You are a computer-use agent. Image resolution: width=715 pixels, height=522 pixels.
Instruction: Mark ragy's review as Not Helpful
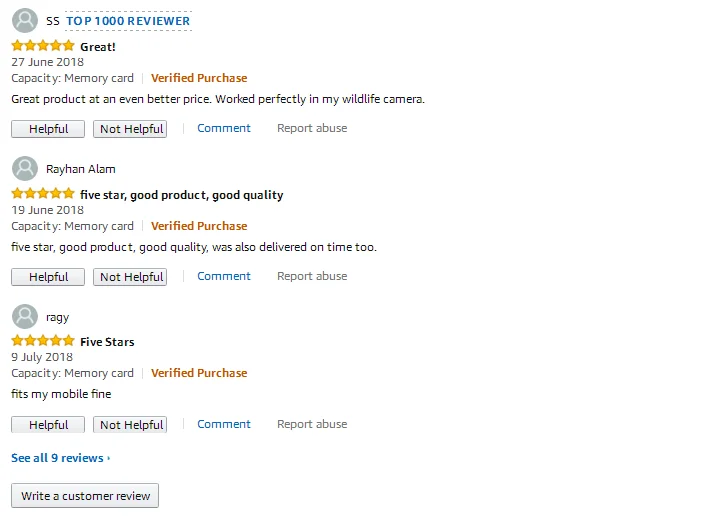130,424
